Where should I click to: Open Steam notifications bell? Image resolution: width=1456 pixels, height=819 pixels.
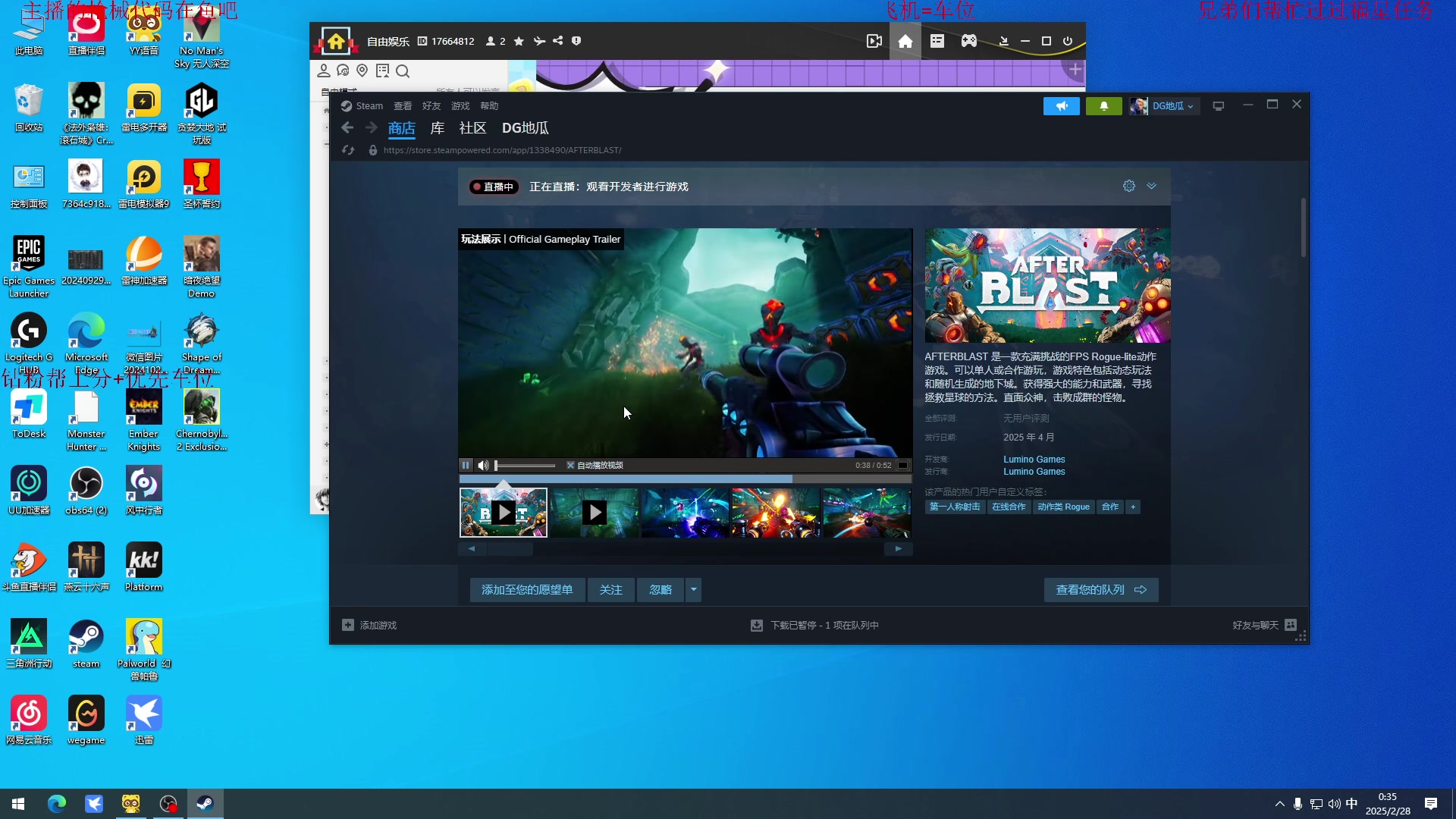point(1103,106)
